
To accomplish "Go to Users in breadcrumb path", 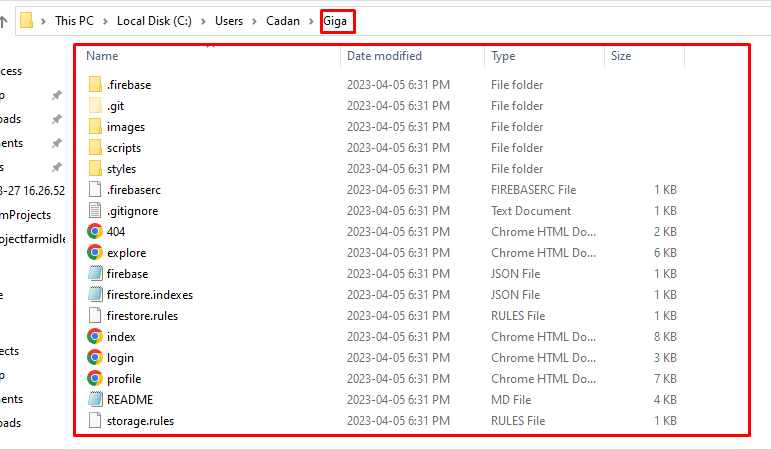I will pos(227,20).
